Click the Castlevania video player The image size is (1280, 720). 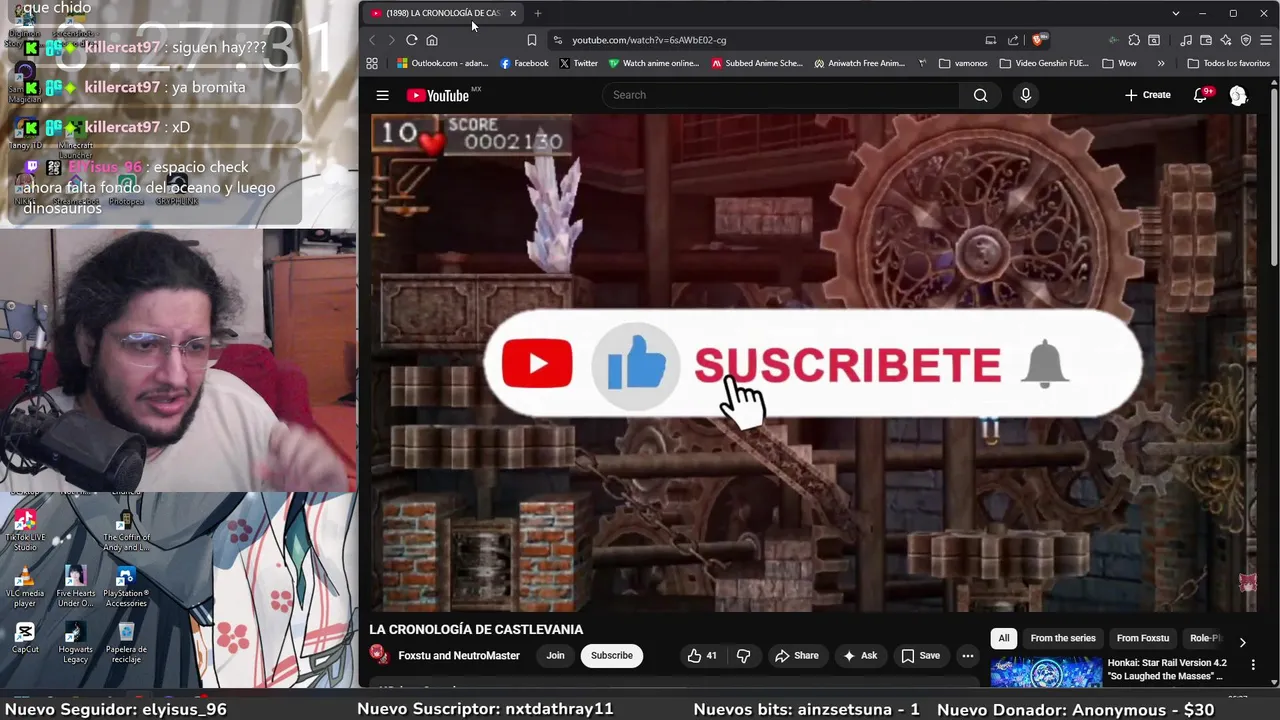tap(813, 362)
